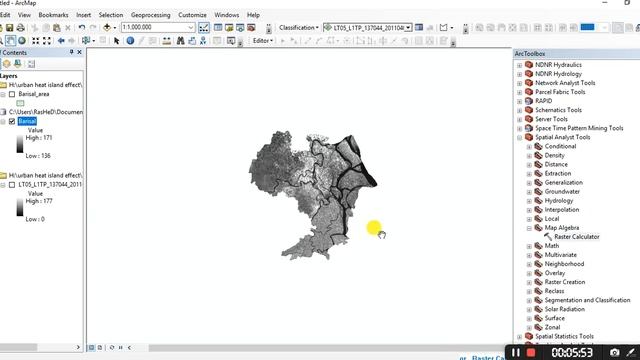Screen dimensions: 640x360
Task: Open the map scale 1:1,000,000 dropdown
Action: pos(191,28)
